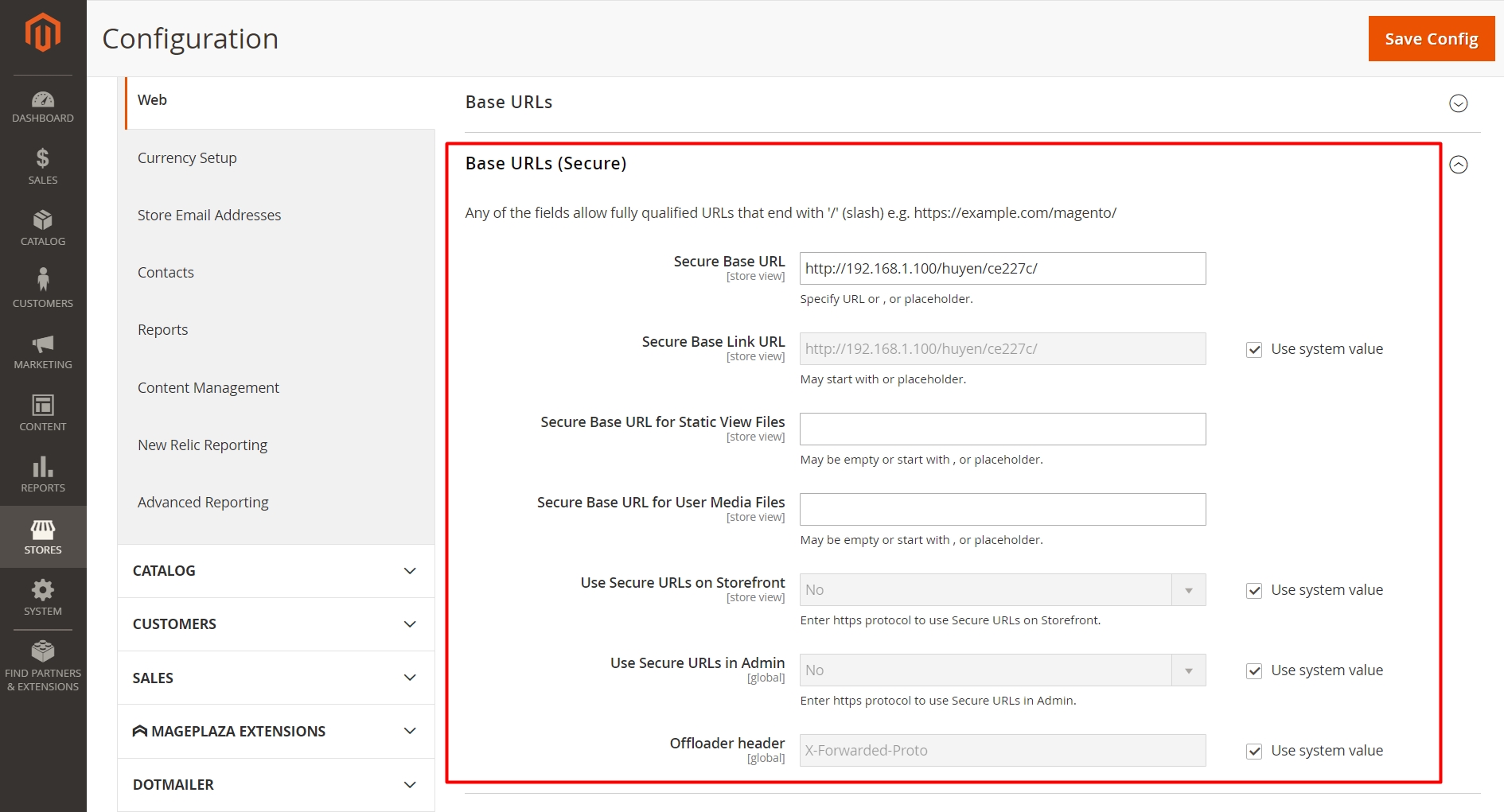Open the Store Email Addresses tab

click(208, 215)
